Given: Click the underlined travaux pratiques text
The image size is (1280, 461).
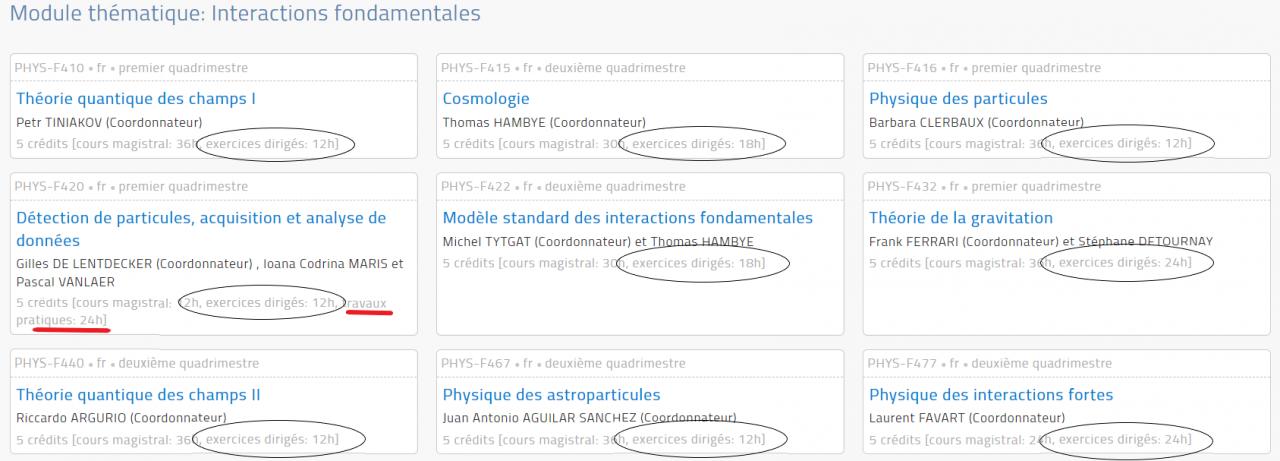Looking at the screenshot, I should click(x=366, y=303).
